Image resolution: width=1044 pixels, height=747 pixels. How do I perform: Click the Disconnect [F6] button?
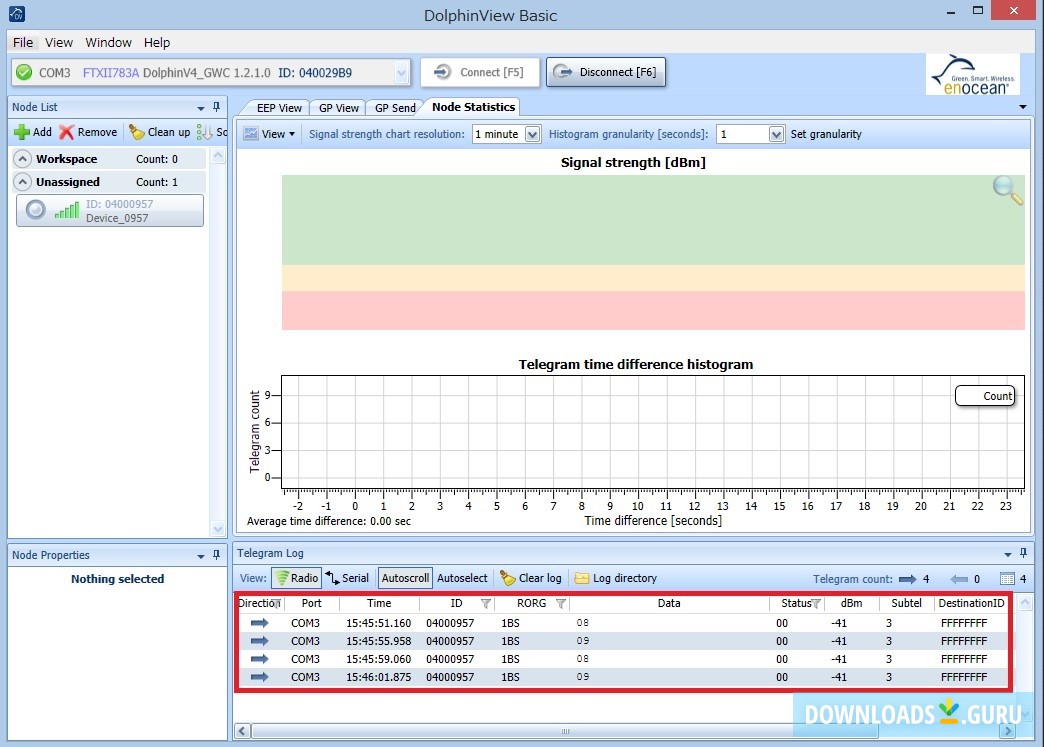pyautogui.click(x=606, y=72)
